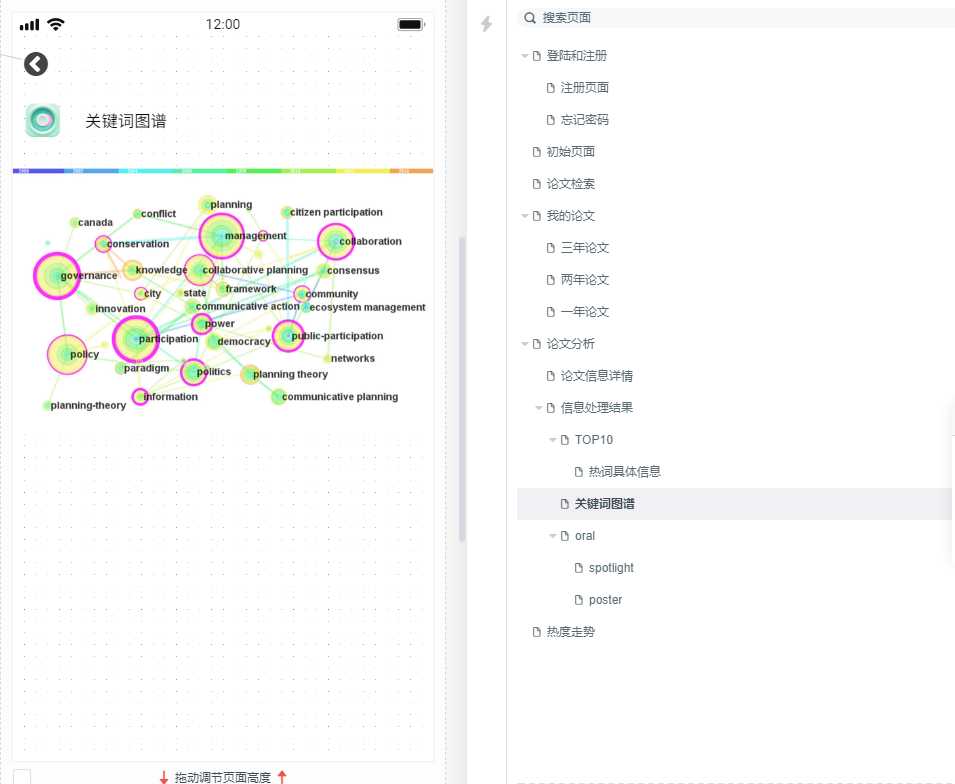955x784 pixels.
Task: Open the 论文信息详情 page
Action: pos(597,376)
